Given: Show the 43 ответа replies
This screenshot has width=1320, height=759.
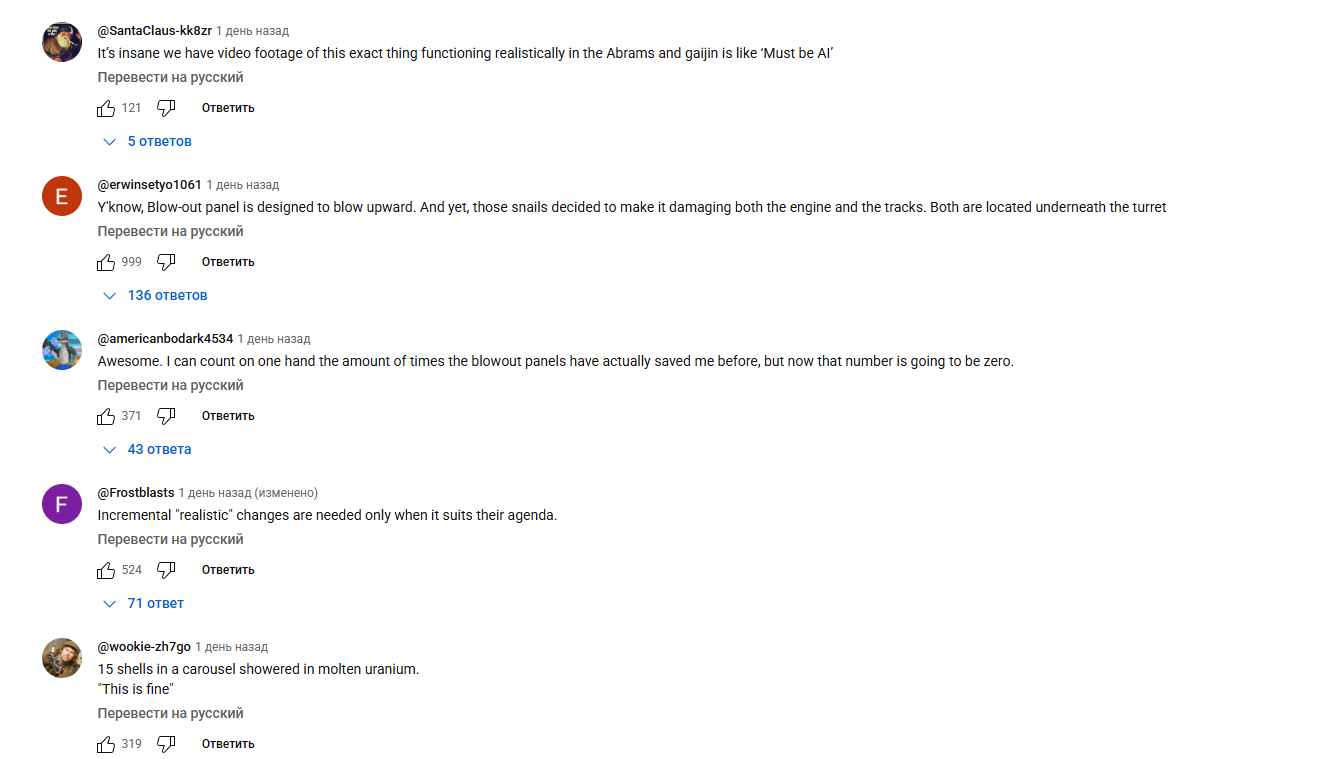Looking at the screenshot, I should (x=148, y=450).
